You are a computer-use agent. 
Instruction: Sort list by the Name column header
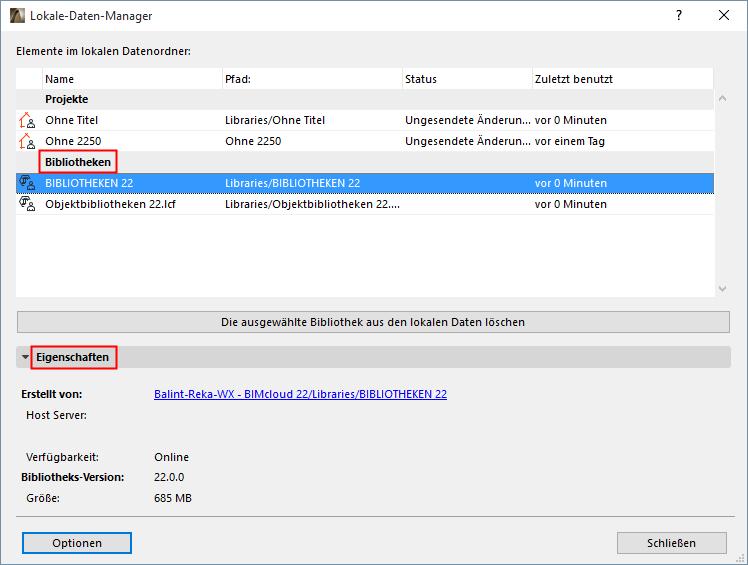tap(132, 79)
